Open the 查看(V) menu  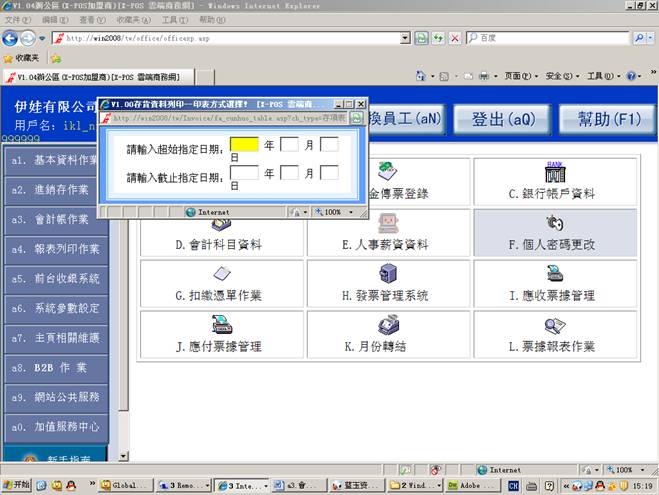[x=92, y=20]
